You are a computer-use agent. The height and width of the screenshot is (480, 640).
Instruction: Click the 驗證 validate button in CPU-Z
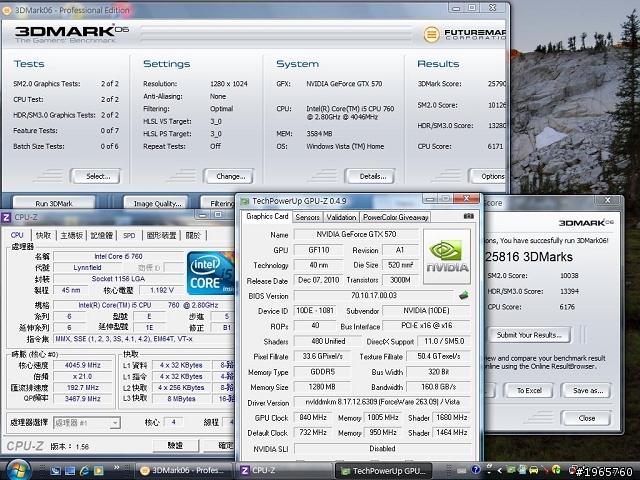pyautogui.click(x=176, y=445)
